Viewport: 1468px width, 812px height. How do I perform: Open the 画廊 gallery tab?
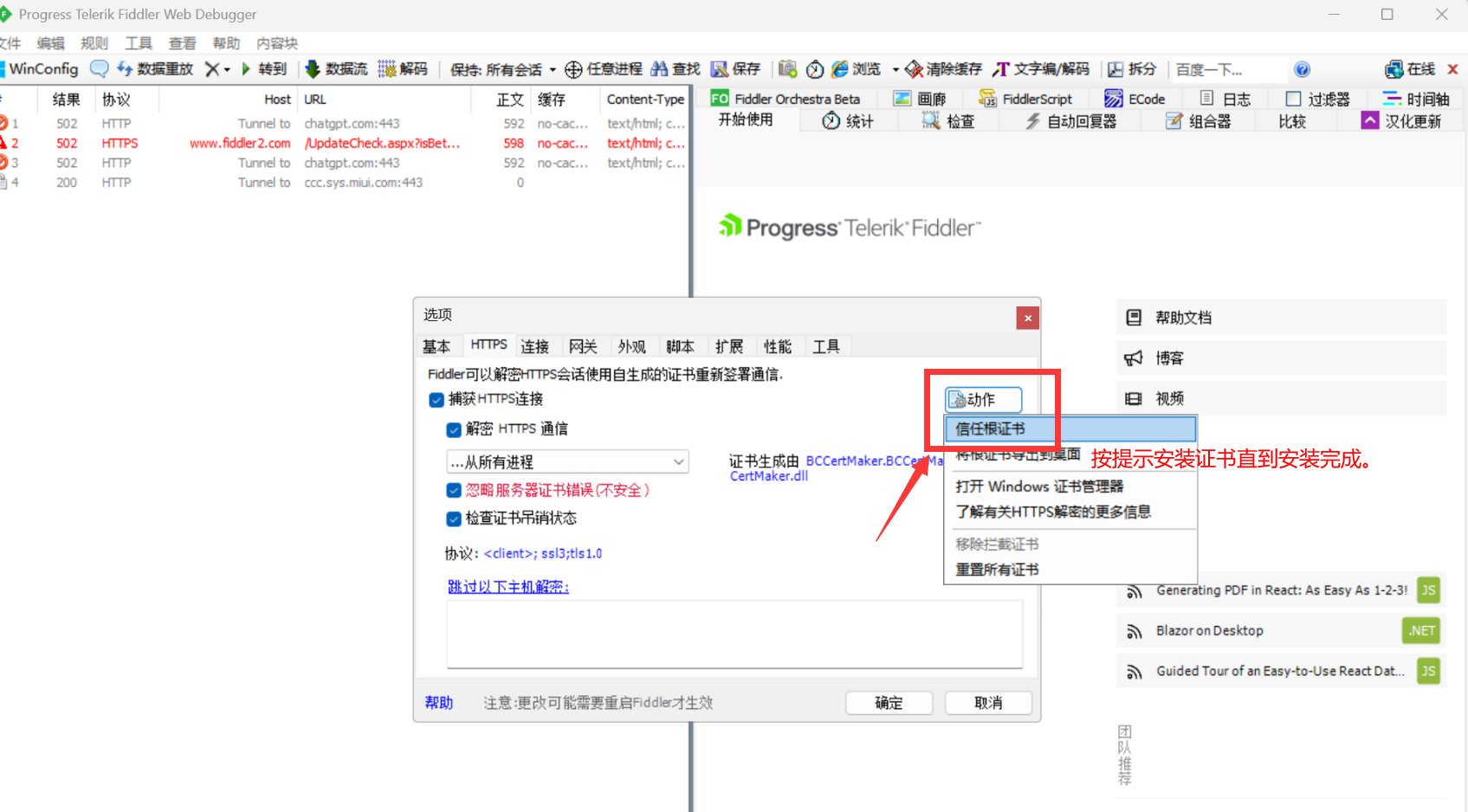(921, 99)
